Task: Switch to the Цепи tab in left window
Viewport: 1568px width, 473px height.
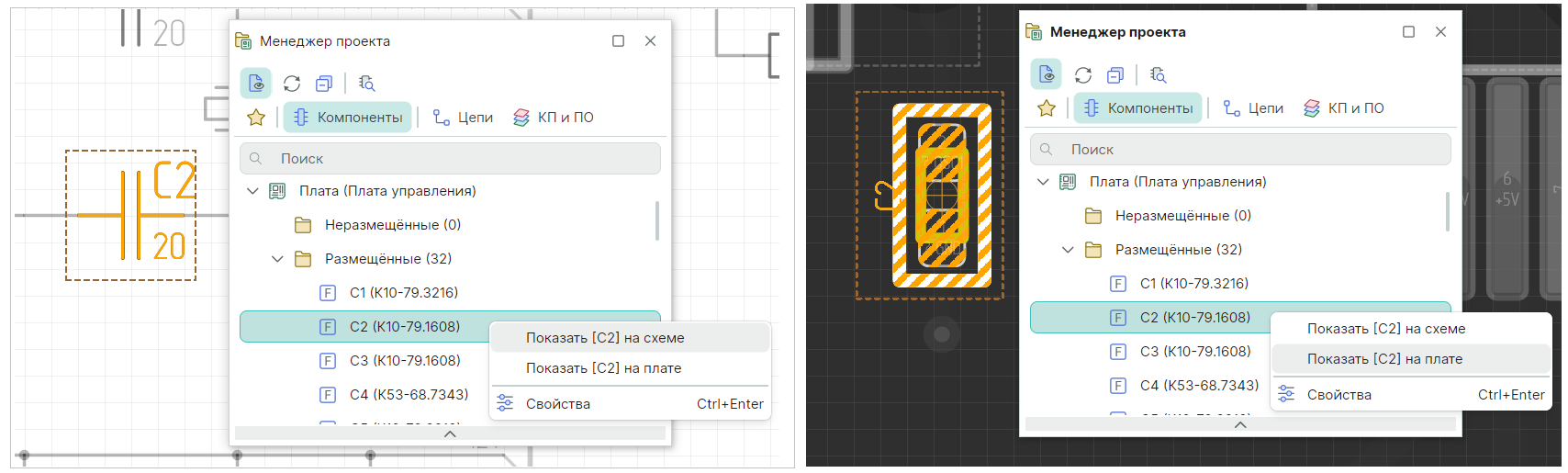Action: 464,118
